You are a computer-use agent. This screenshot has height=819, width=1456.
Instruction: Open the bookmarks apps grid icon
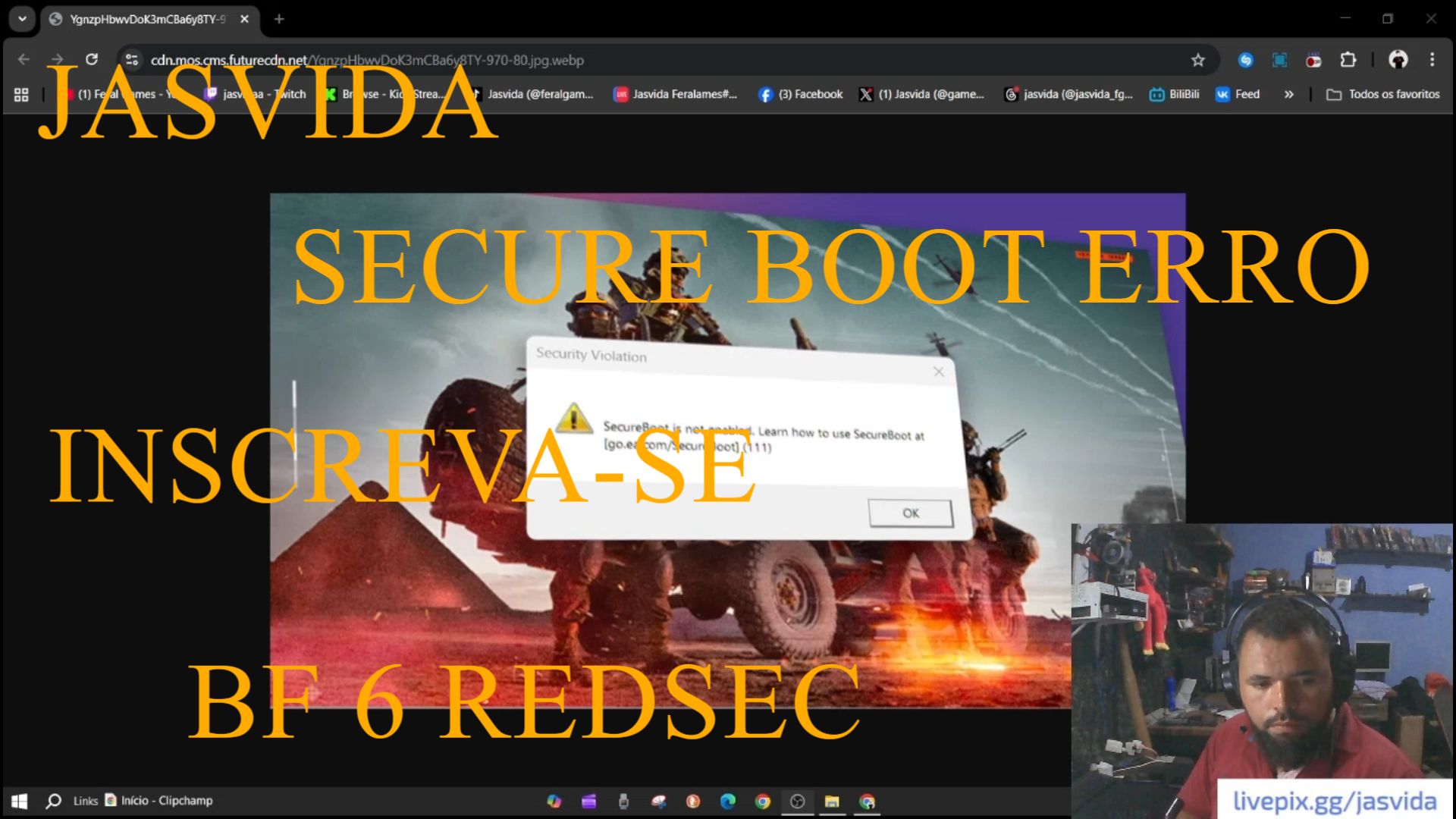[21, 95]
